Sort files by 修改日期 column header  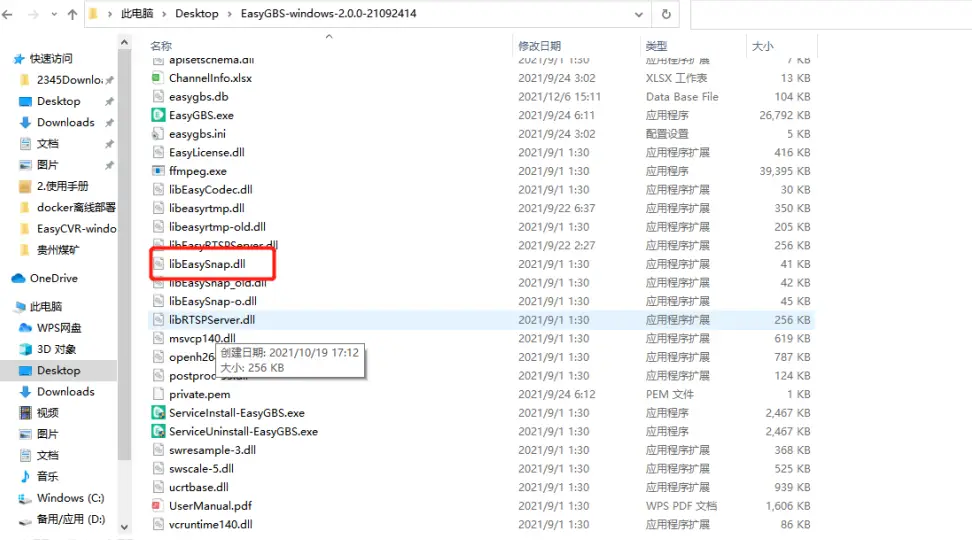[x=539, y=46]
